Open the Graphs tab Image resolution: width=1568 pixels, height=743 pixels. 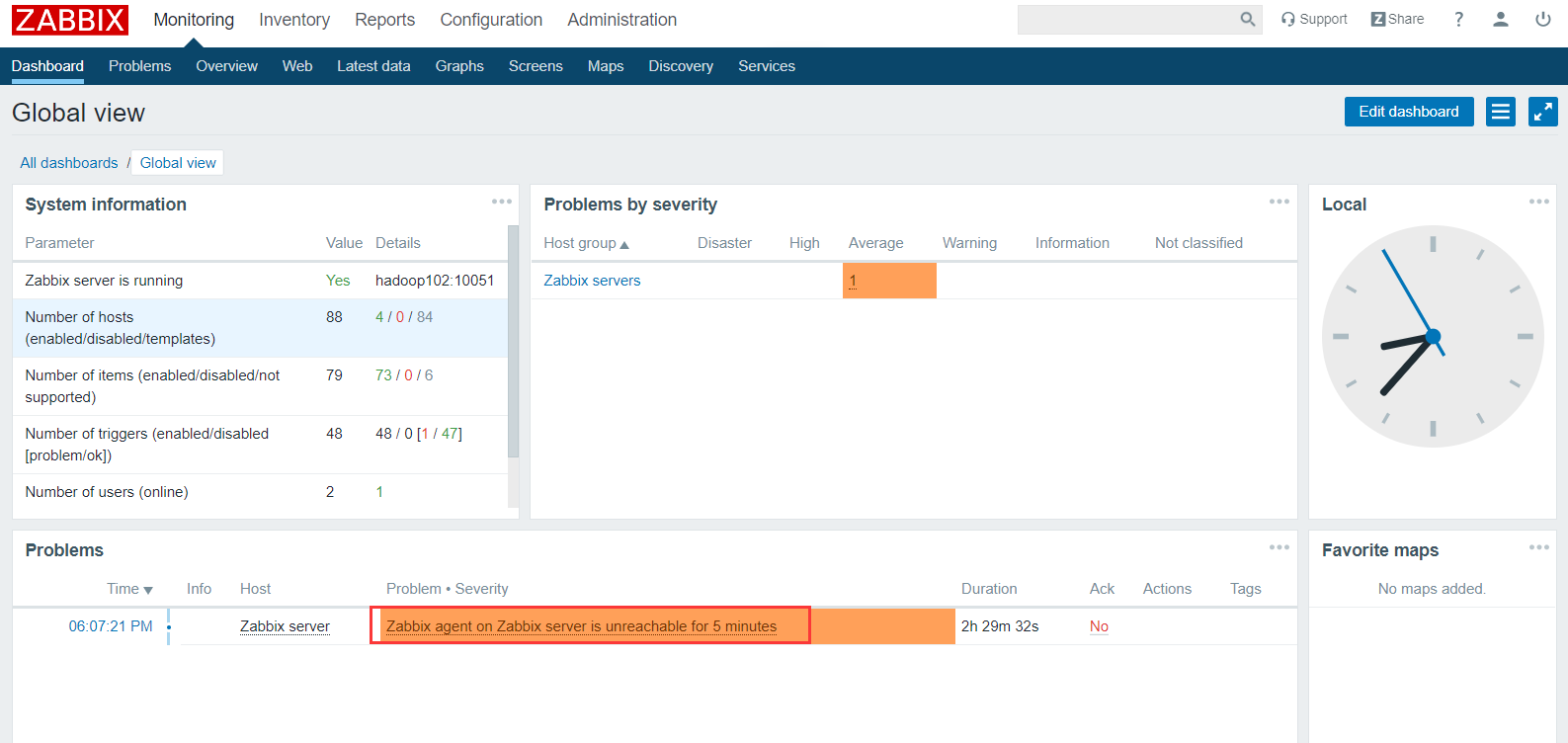459,66
